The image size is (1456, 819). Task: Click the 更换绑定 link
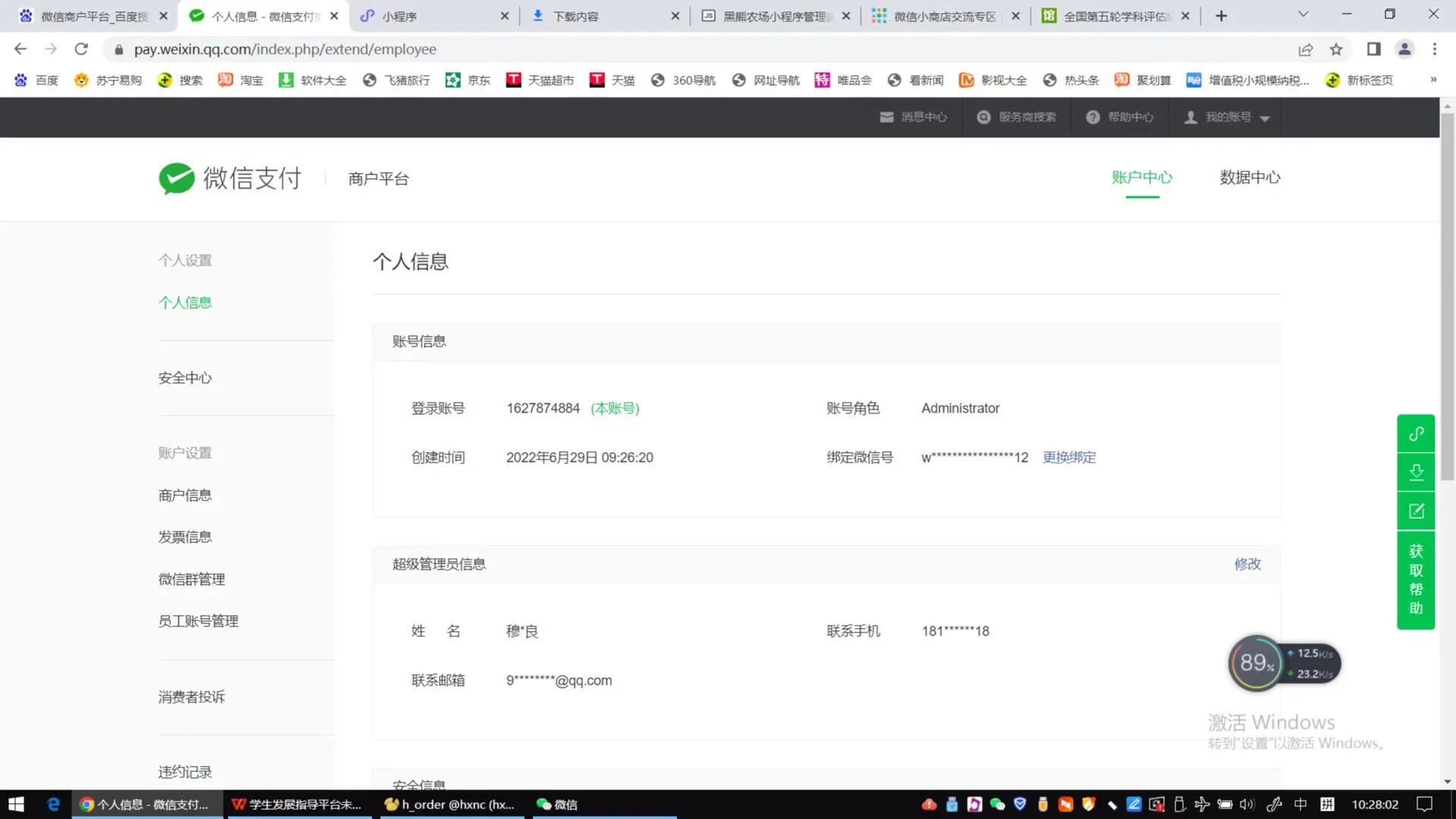[x=1069, y=457]
